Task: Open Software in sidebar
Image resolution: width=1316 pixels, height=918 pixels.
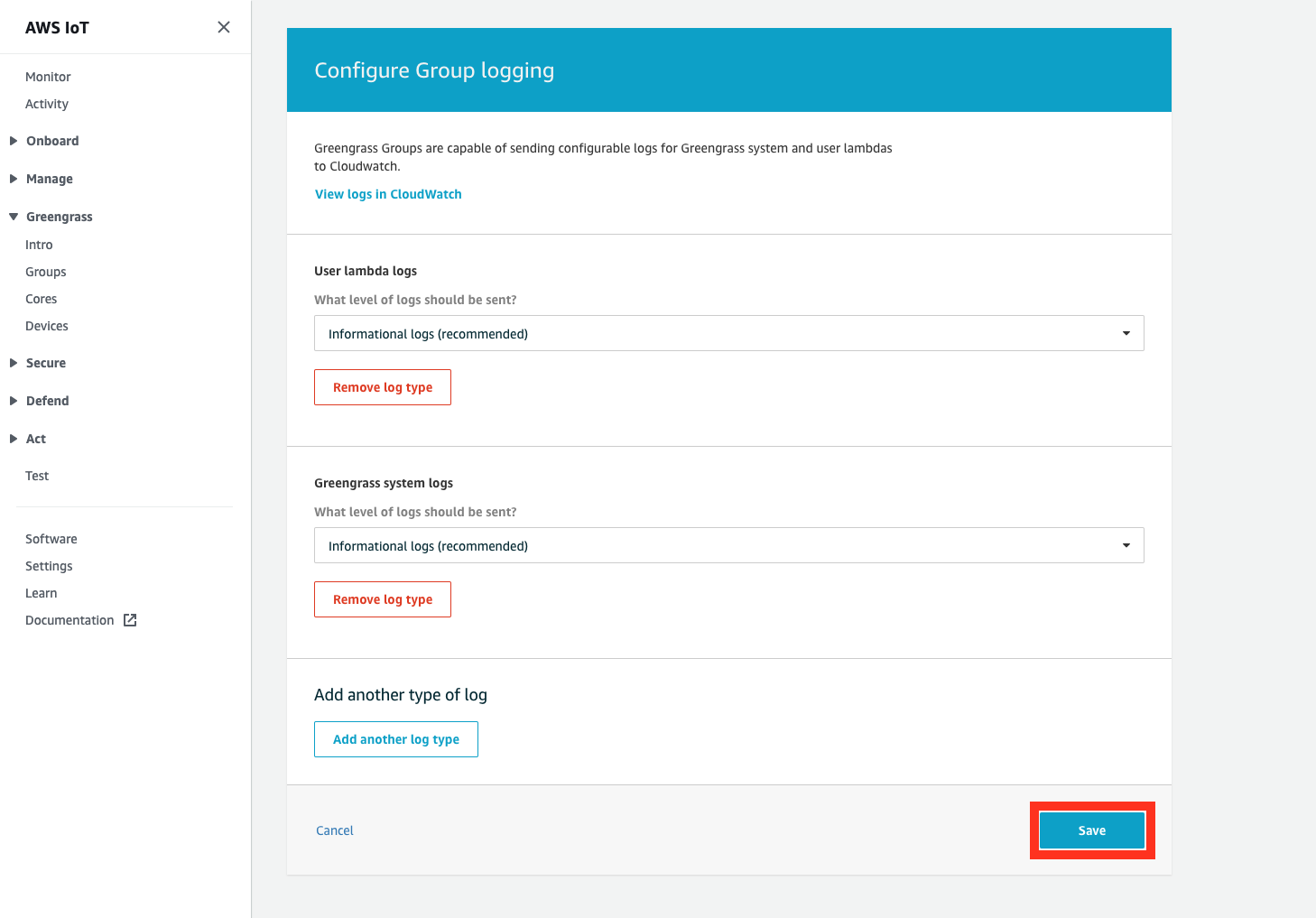Action: [x=51, y=539]
